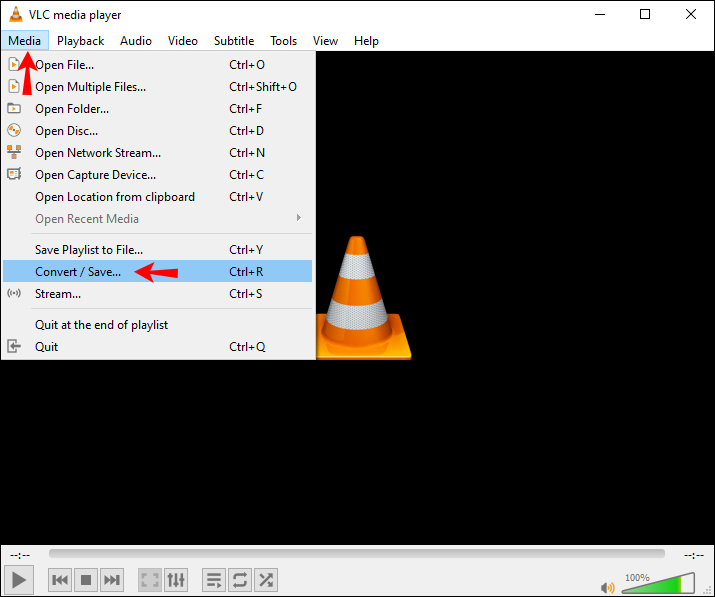Open the Tools menu
Image resolution: width=715 pixels, height=597 pixels.
[x=283, y=41]
